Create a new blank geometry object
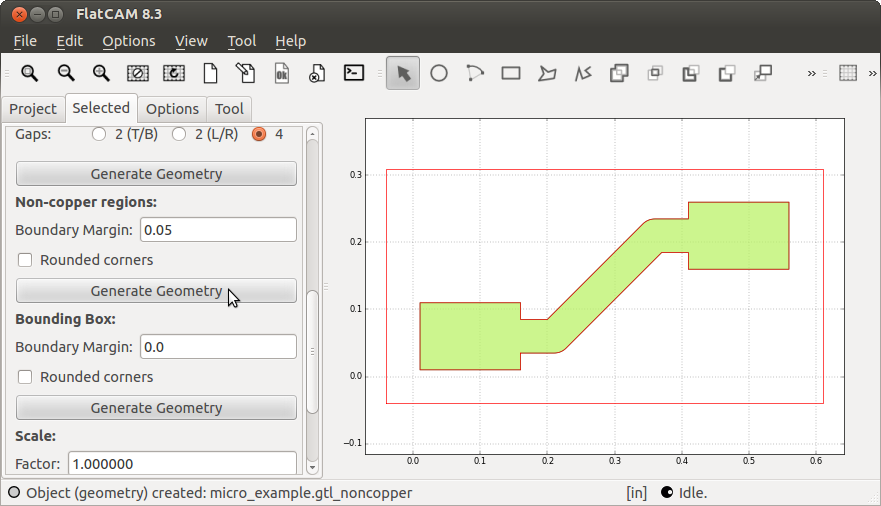Viewport: 881px width, 506px height. [210, 73]
